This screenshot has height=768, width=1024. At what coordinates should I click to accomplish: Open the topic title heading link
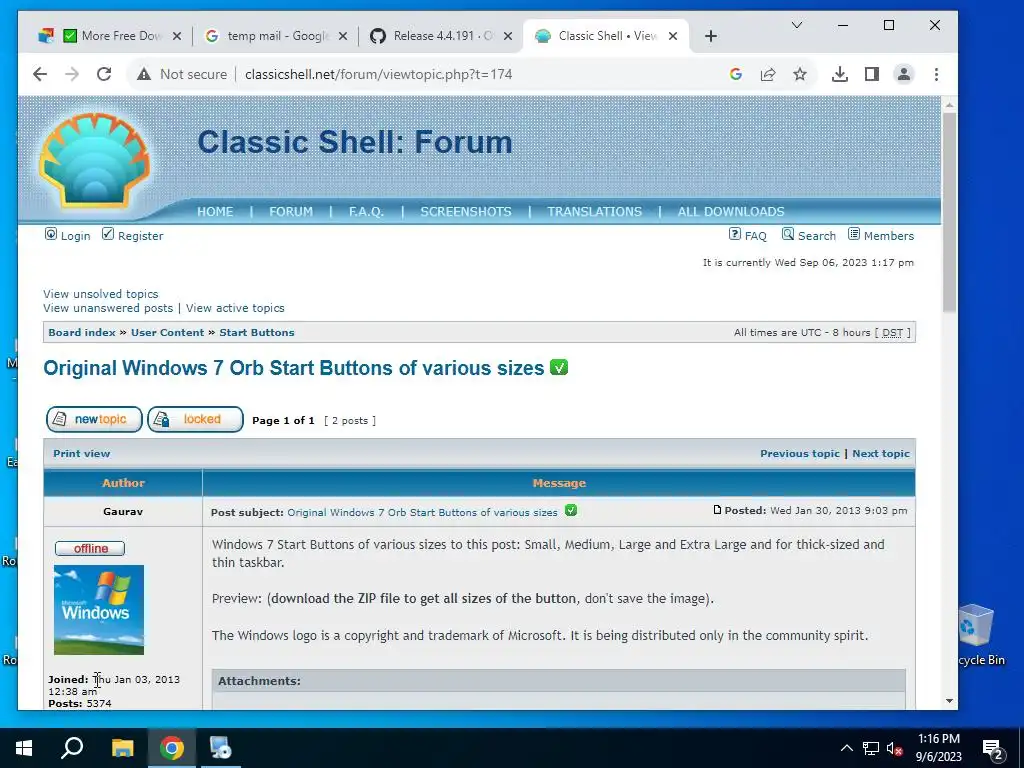pyautogui.click(x=294, y=368)
